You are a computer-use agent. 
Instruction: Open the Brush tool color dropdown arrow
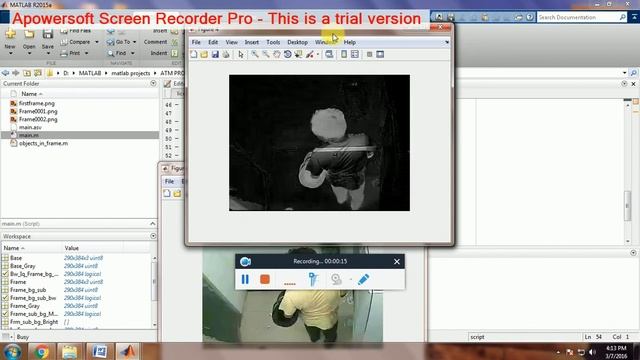click(x=318, y=55)
